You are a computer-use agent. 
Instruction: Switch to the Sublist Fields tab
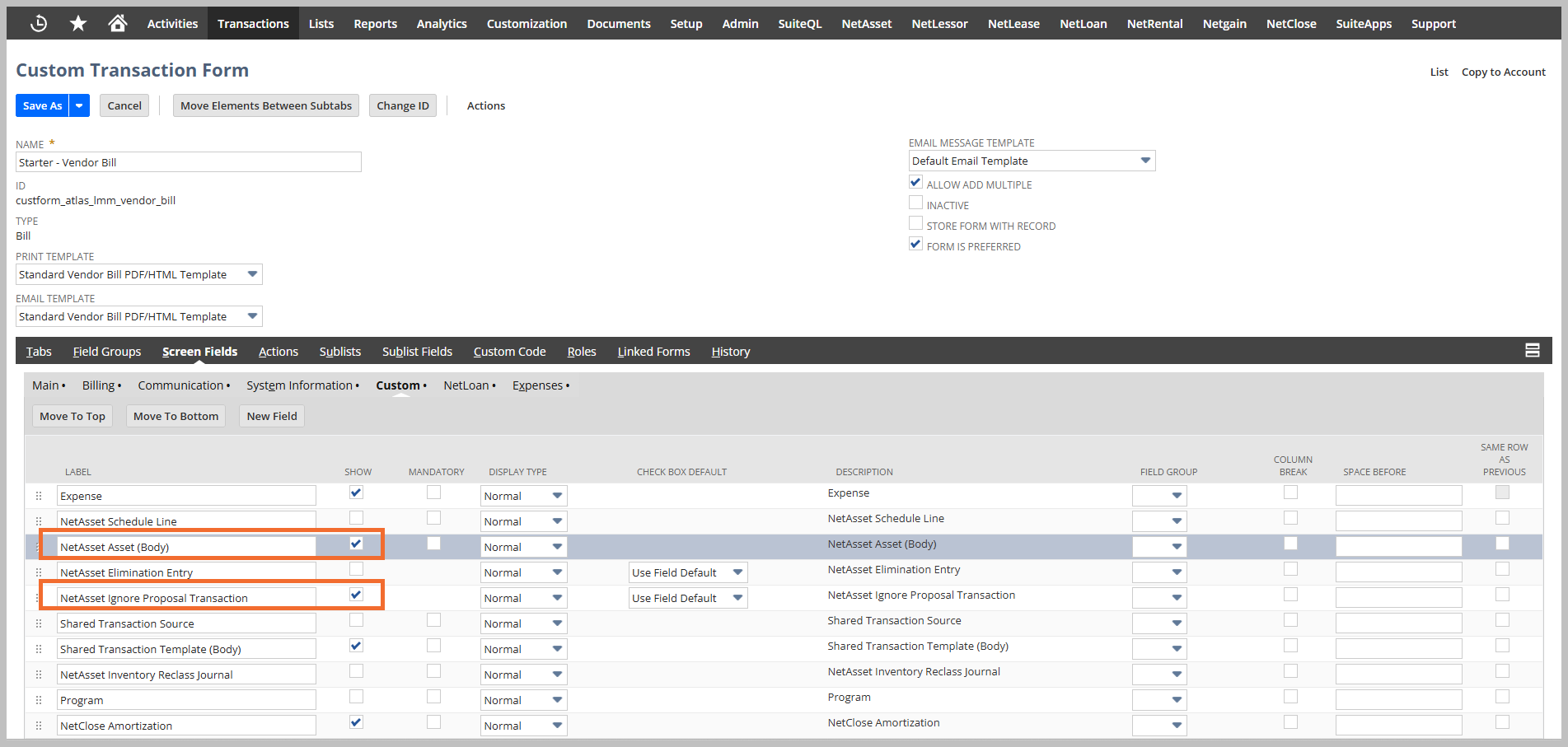[x=417, y=352]
